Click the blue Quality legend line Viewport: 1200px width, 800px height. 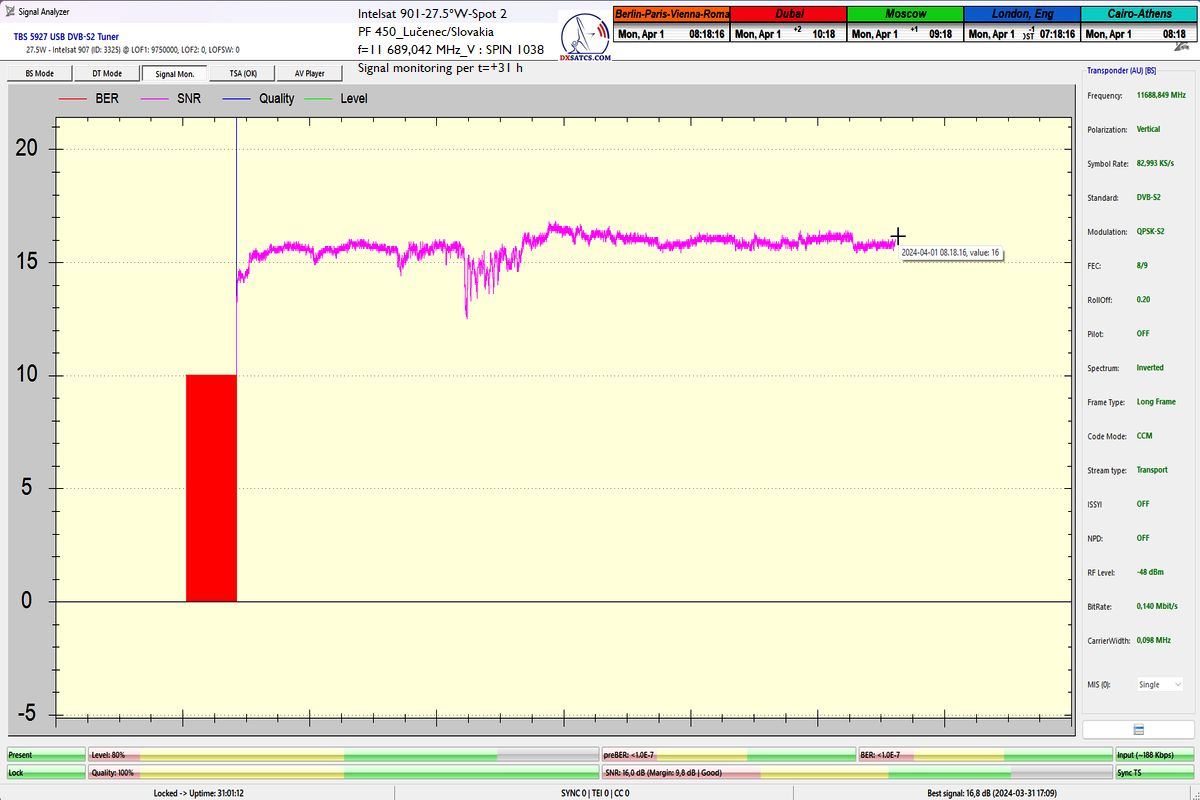(x=238, y=99)
